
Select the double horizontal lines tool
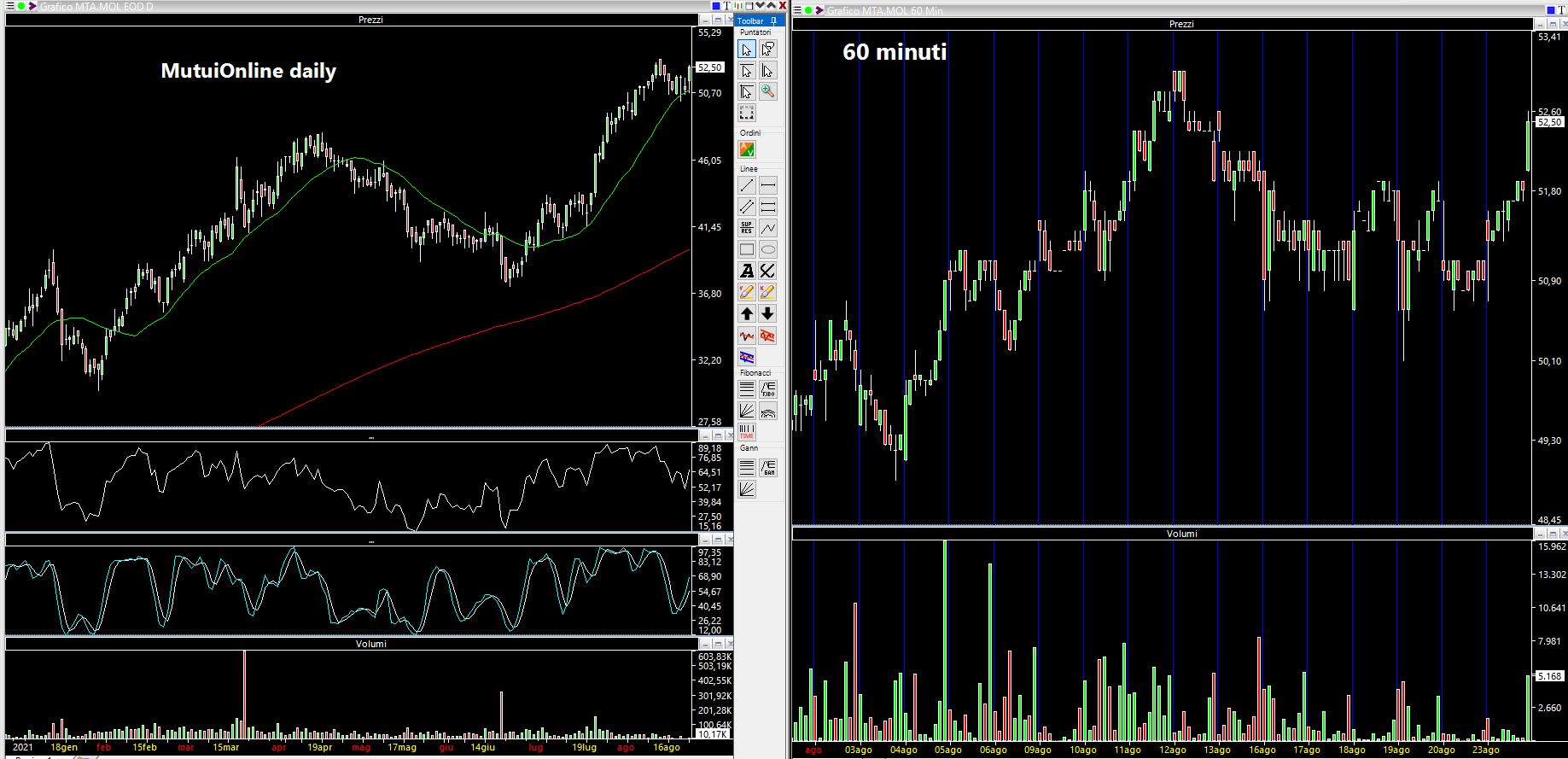[768, 207]
